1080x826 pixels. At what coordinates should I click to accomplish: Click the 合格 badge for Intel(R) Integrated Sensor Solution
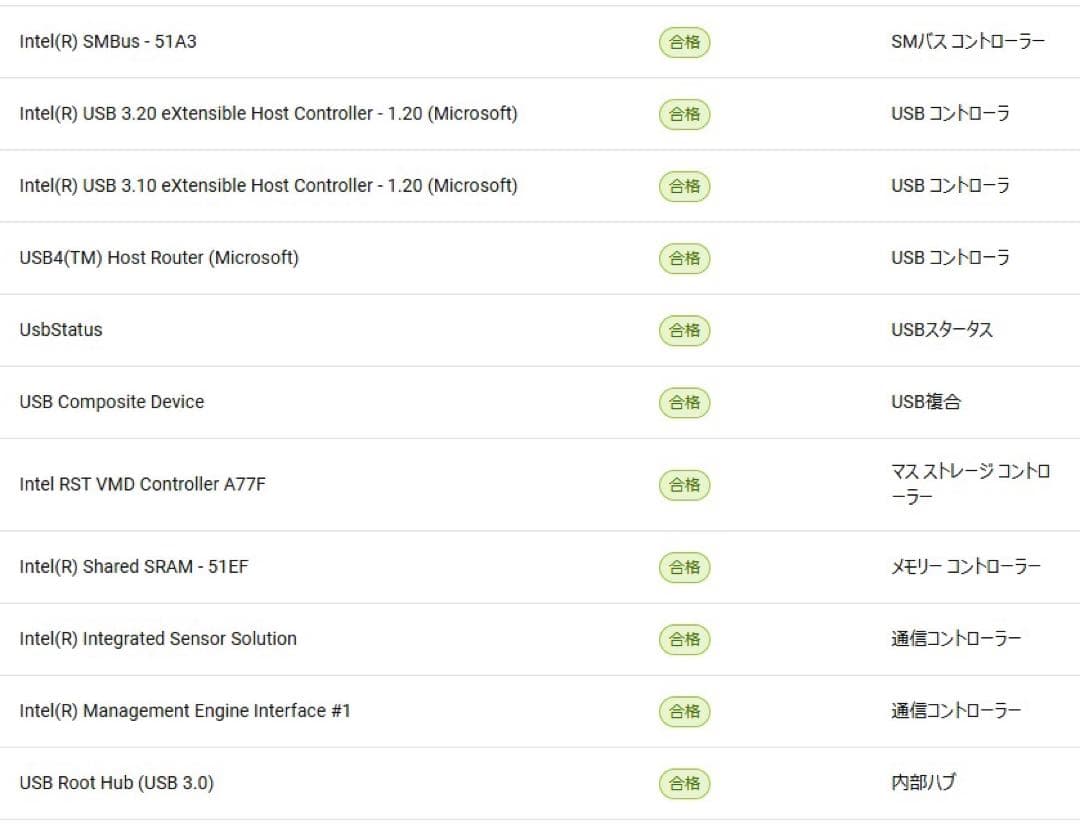pos(683,639)
